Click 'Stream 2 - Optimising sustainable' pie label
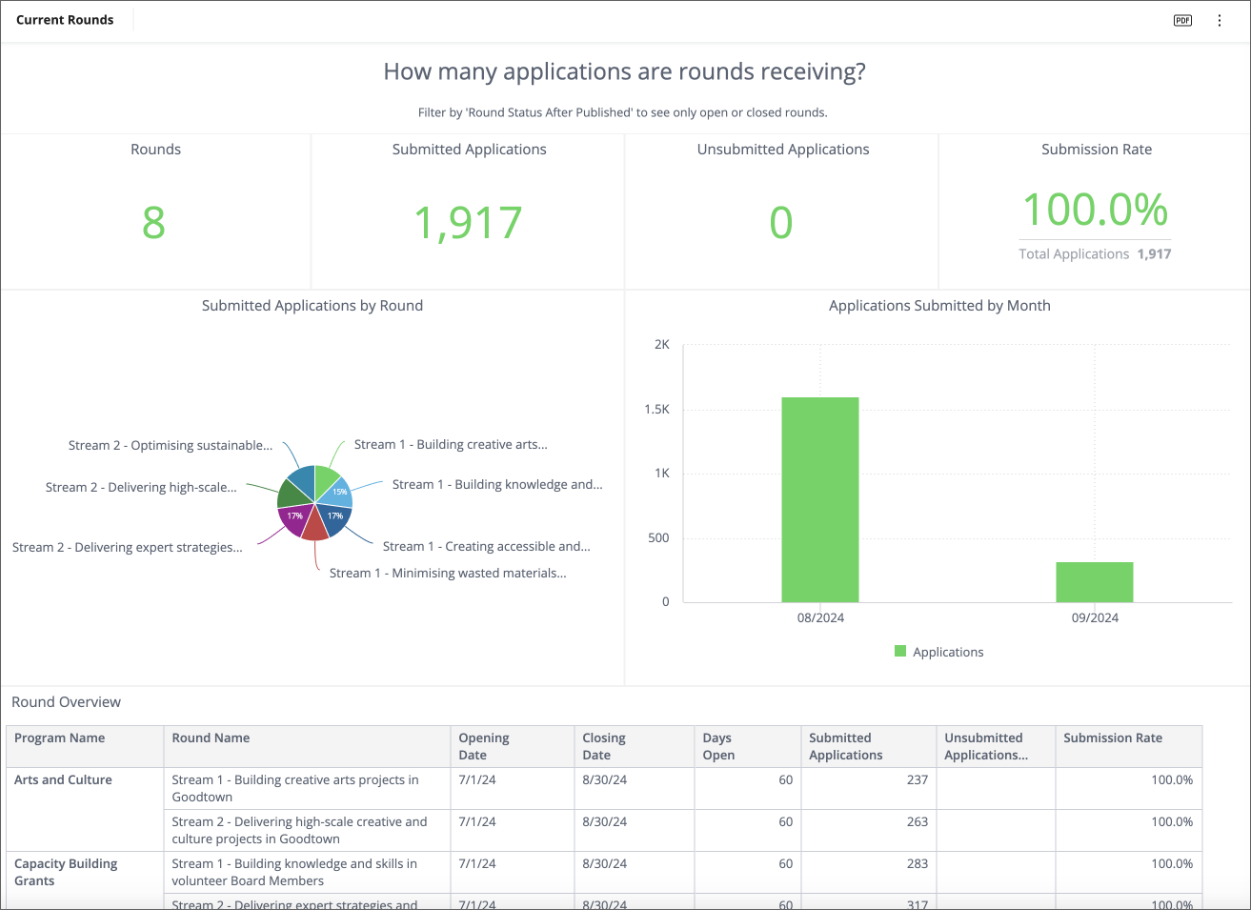Screen dimensions: 1251x910 pos(170,445)
